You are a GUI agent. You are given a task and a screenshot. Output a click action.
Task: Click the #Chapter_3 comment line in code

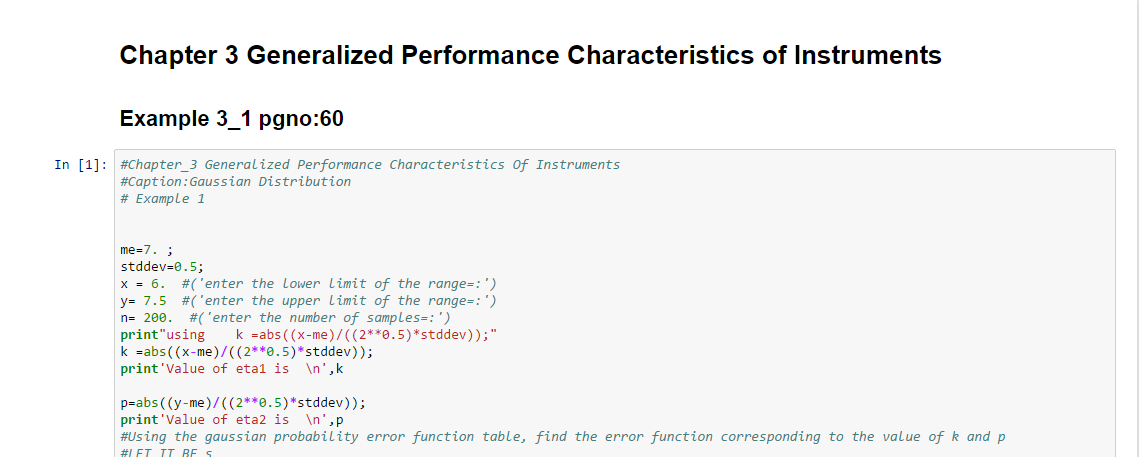(x=369, y=165)
